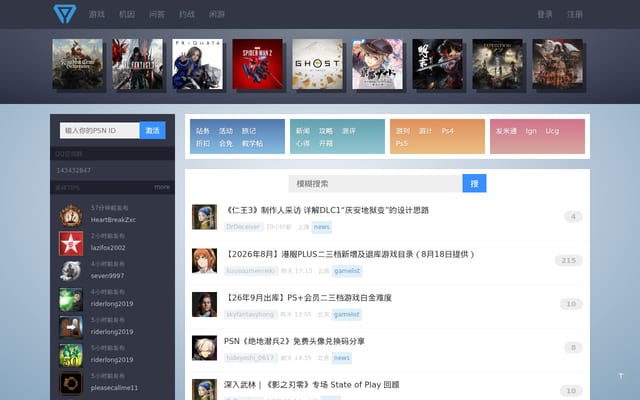Click avatar beside the 【26年9月出库】 post

(x=204, y=304)
